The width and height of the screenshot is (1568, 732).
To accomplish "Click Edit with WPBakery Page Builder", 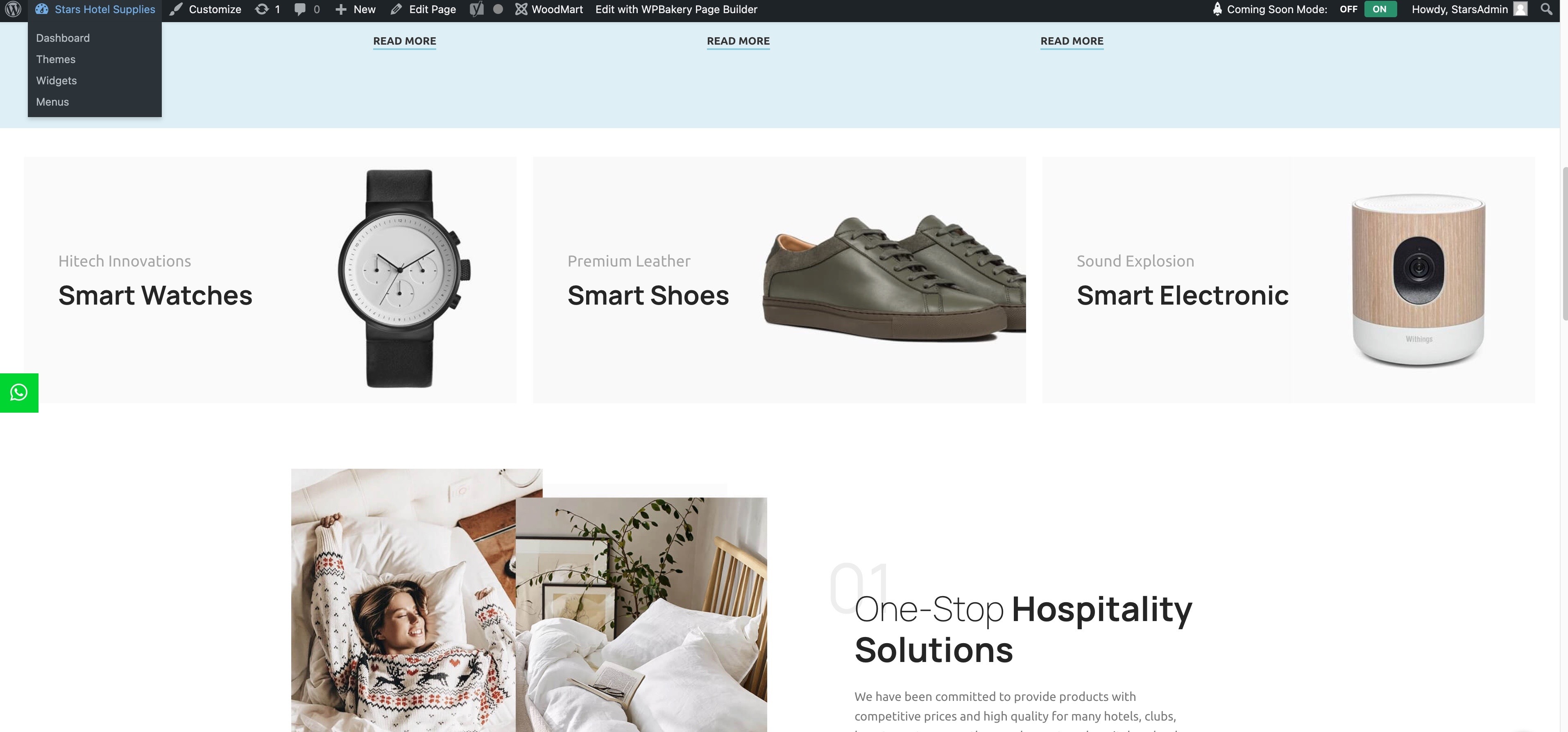I will [x=676, y=9].
